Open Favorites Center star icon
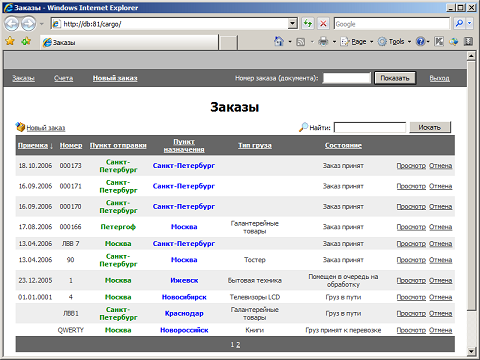Image resolution: width=480 pixels, height=360 pixels. 10,41
